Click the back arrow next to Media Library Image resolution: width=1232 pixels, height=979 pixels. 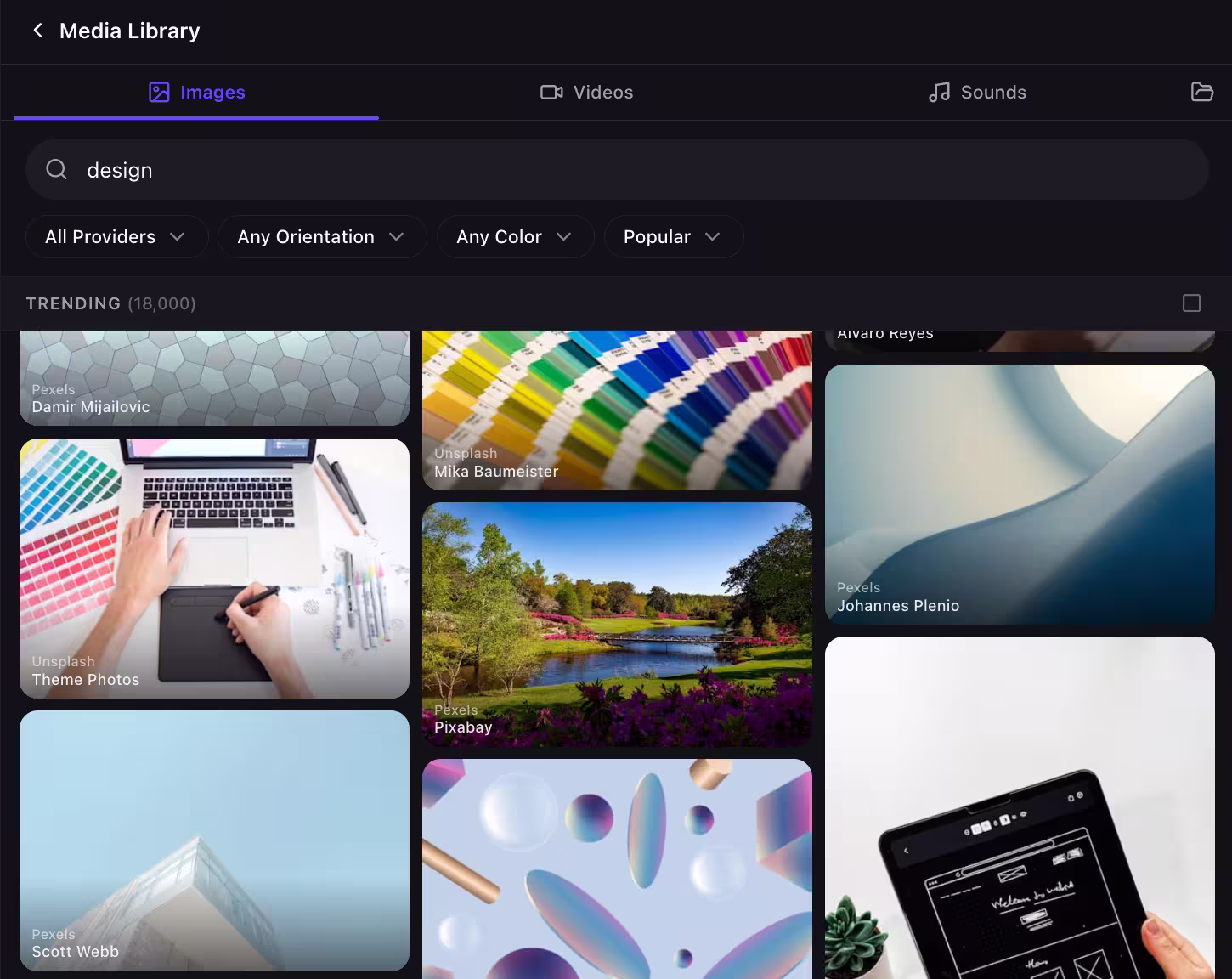click(38, 31)
